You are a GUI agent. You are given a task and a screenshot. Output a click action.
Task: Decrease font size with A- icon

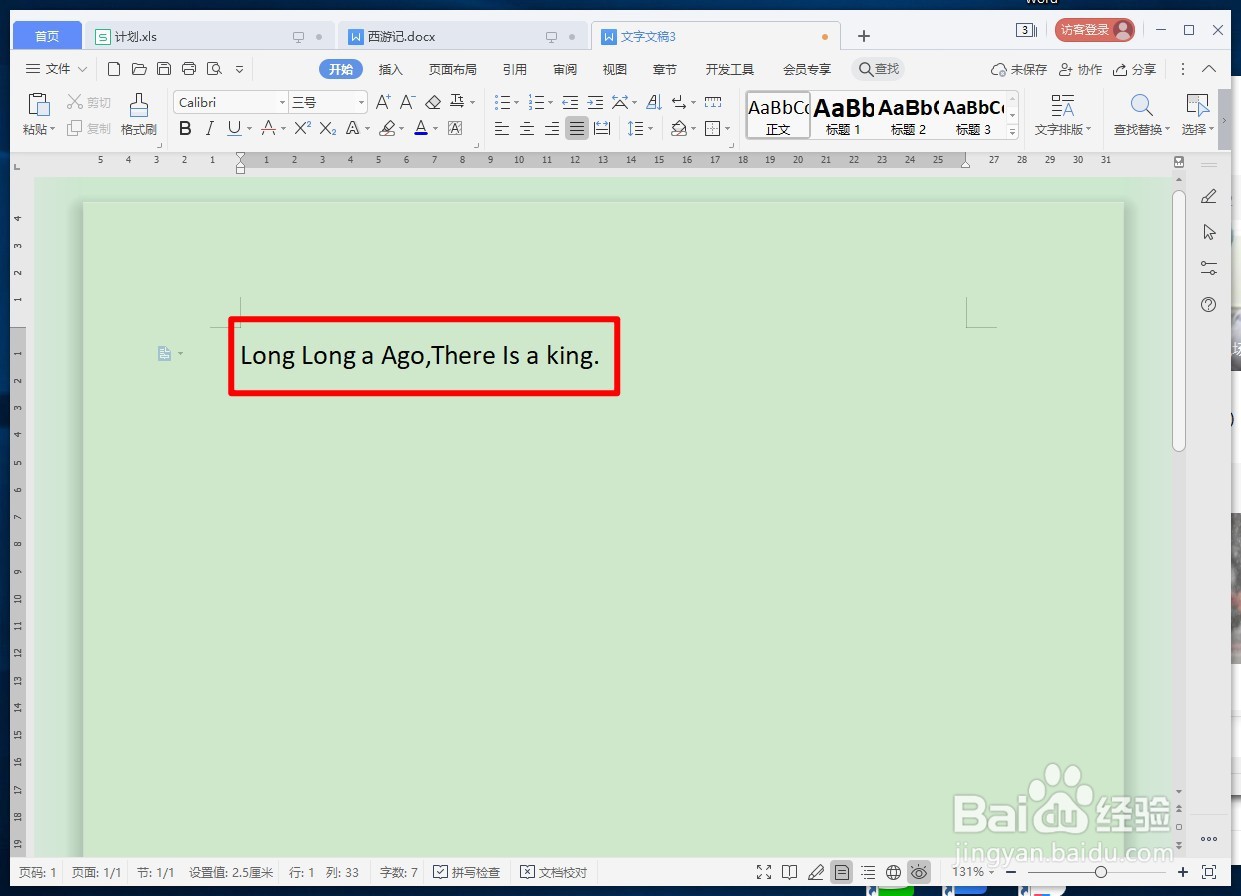[x=408, y=102]
